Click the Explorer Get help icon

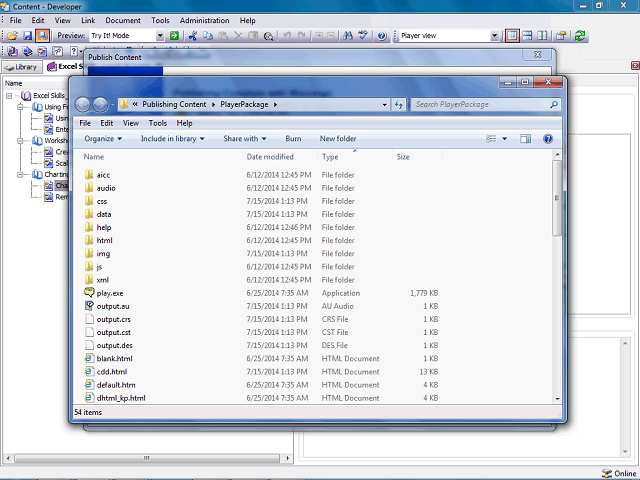click(548, 139)
